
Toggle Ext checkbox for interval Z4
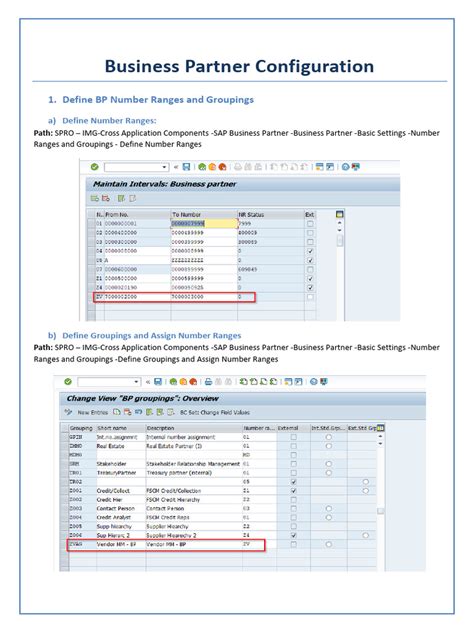[x=310, y=288]
